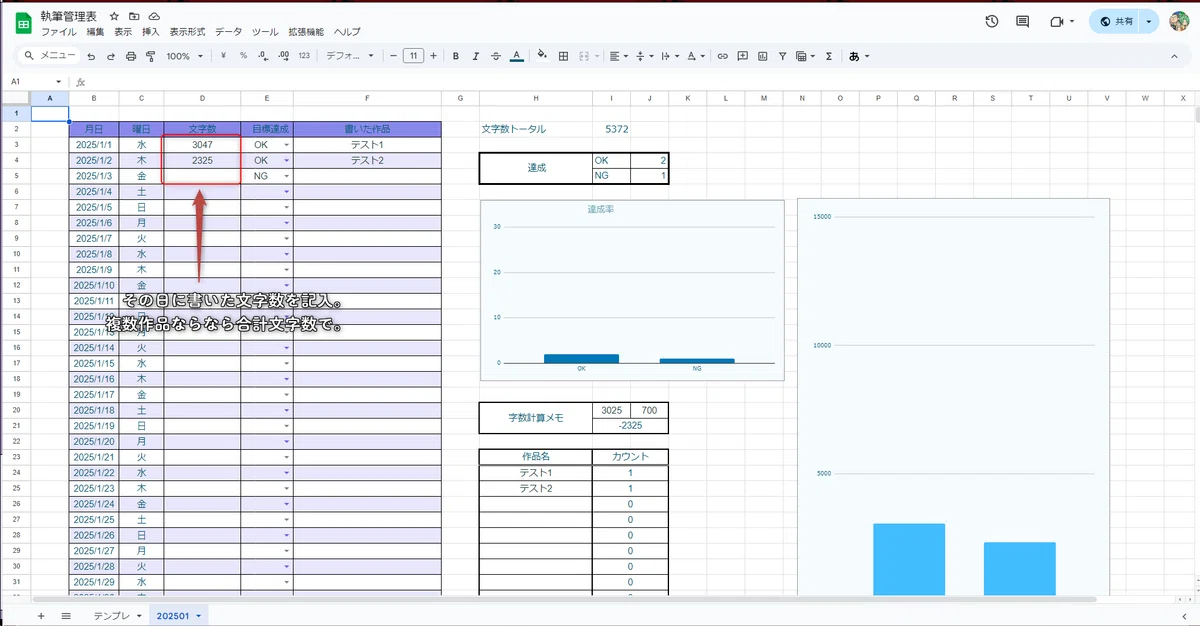Open the ファイル menu
Image resolution: width=1200 pixels, height=626 pixels.
click(59, 32)
